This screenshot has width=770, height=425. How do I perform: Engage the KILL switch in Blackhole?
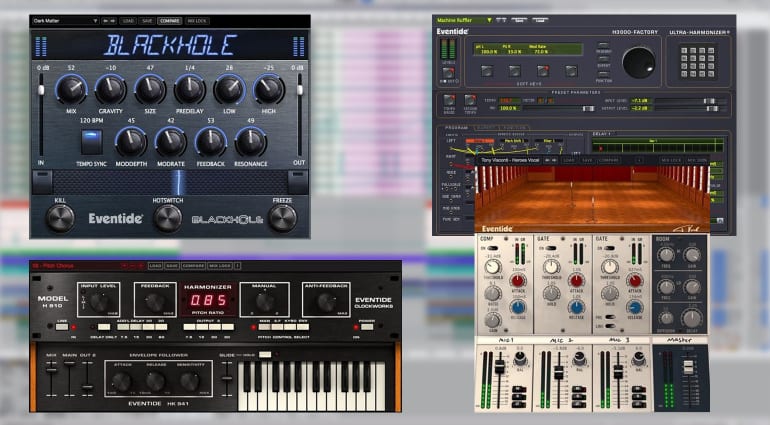(60, 219)
